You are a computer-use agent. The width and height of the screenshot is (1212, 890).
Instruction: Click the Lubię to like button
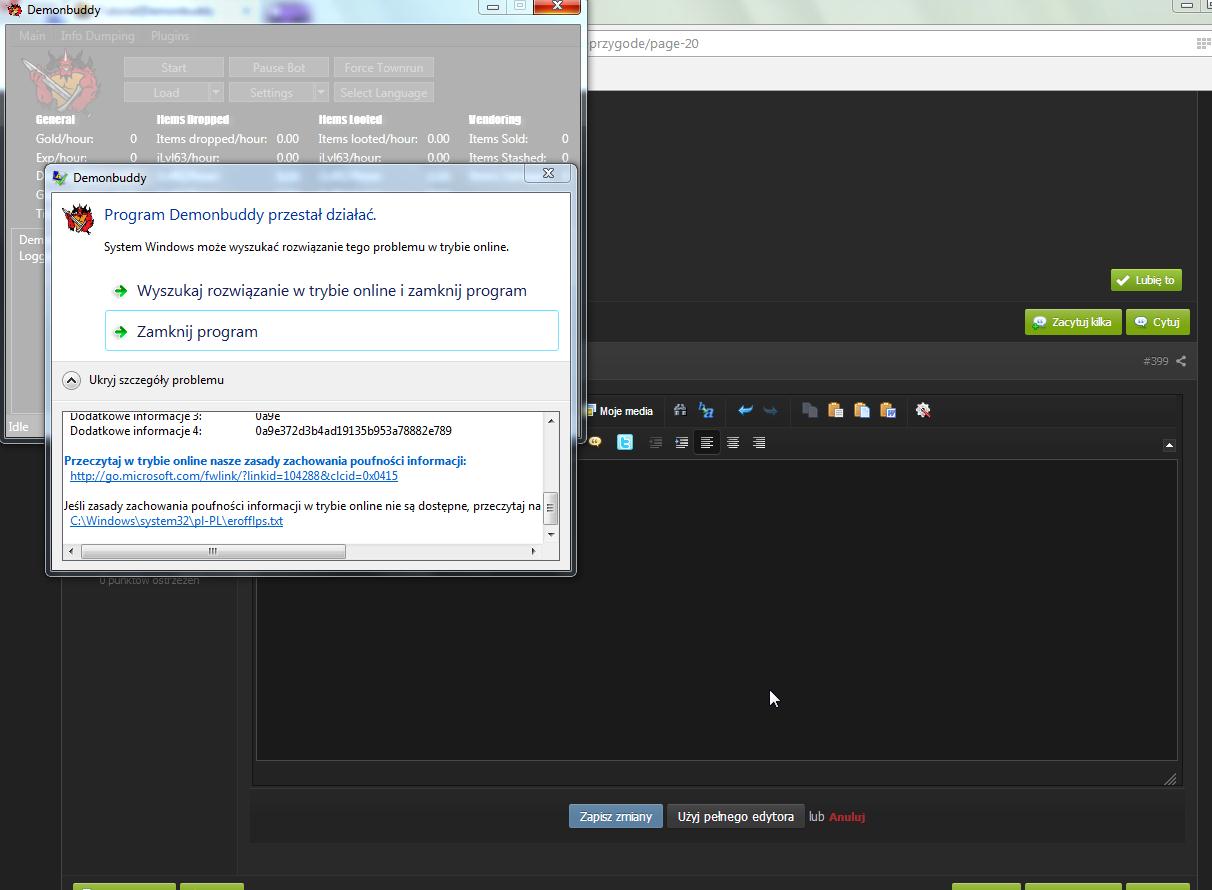[1146, 280]
